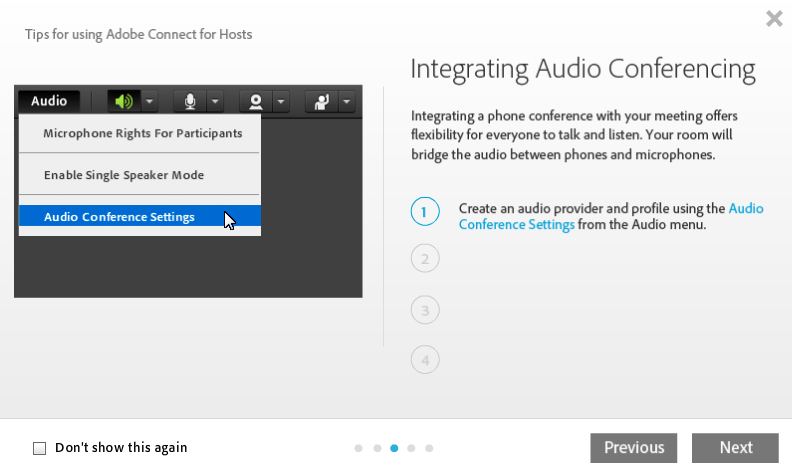Check "Don't show this again" box
The image size is (792, 475).
click(x=40, y=448)
